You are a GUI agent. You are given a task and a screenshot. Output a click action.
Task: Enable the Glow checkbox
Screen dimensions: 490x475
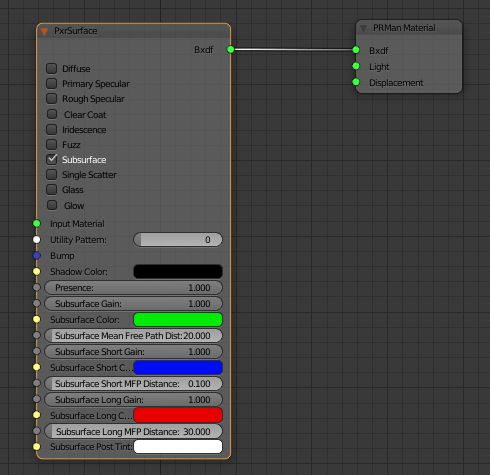click(x=52, y=205)
